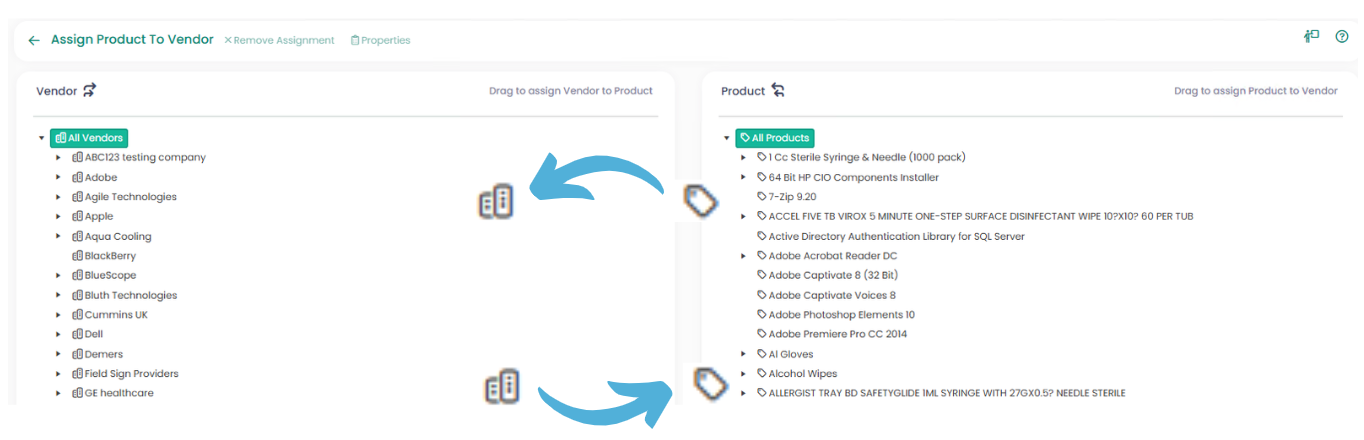Expand the Apple vendor node
The width and height of the screenshot is (1364, 440).
(59, 216)
